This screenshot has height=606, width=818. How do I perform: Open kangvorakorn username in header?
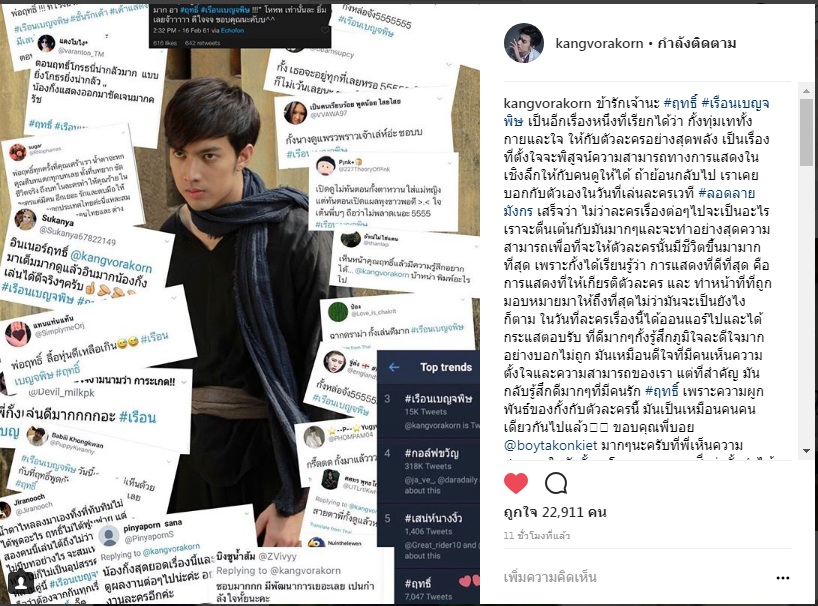(x=599, y=43)
